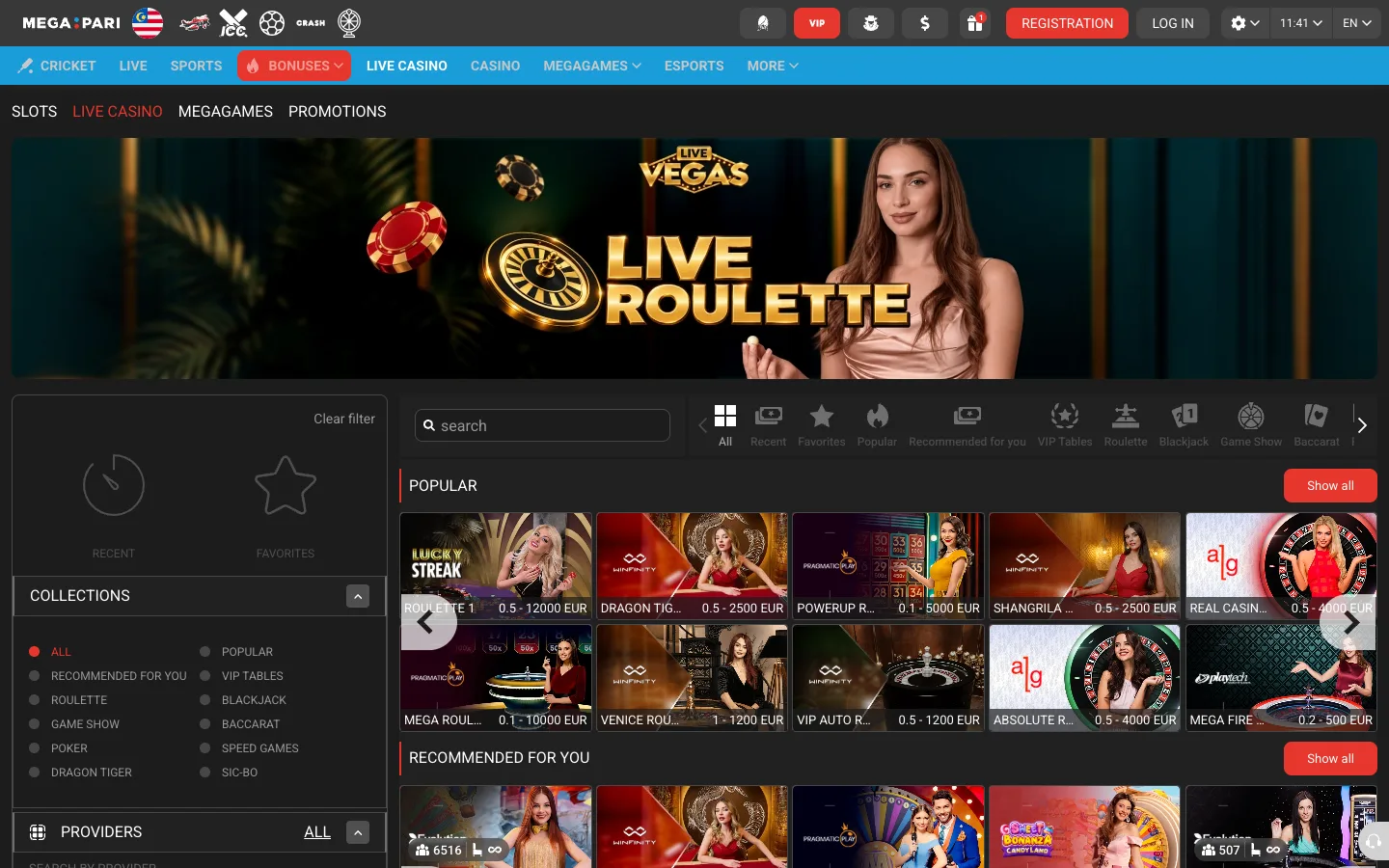Slide POPULAR carousel to previous games

tap(427, 622)
